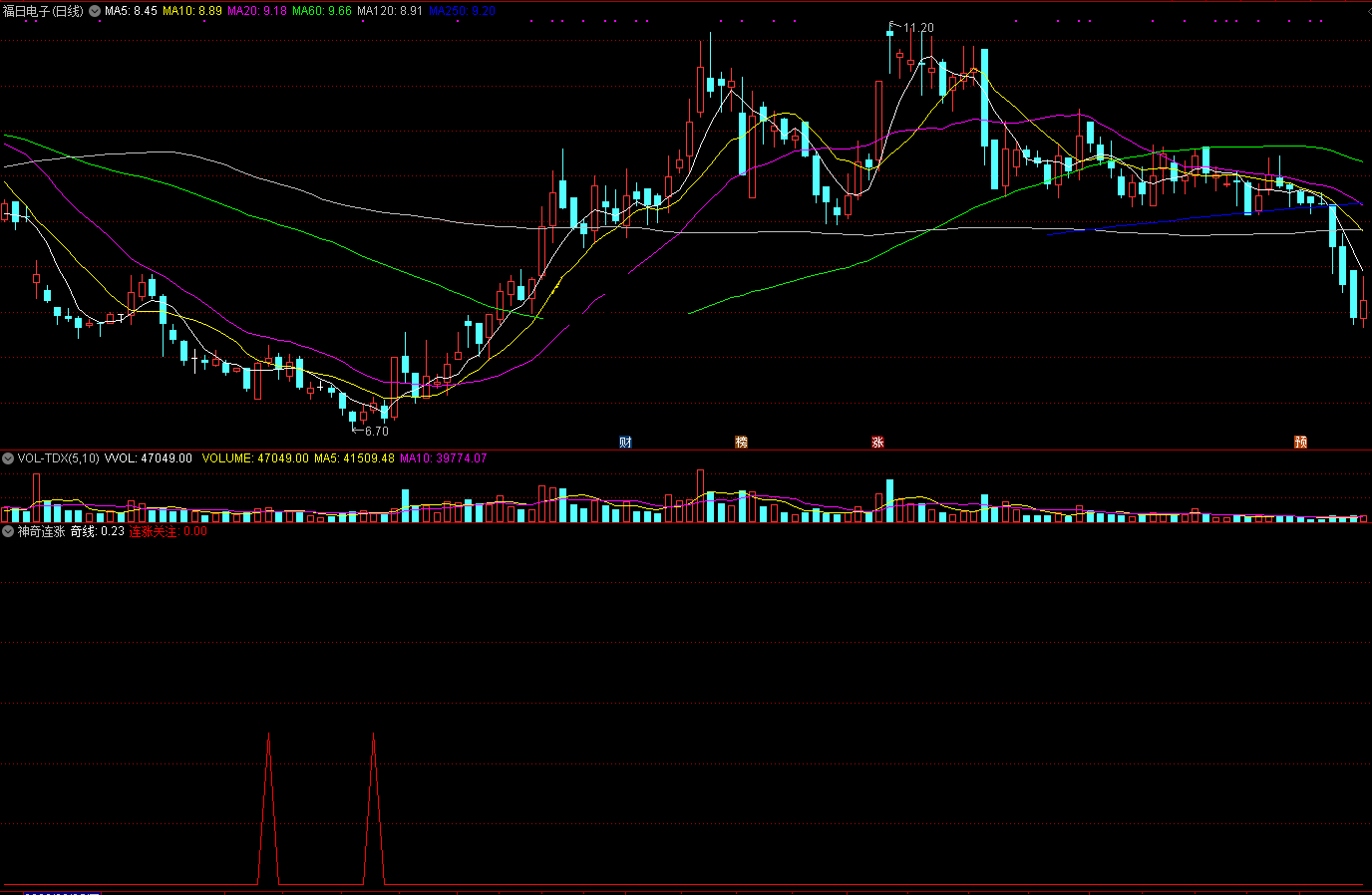This screenshot has height=895, width=1372.
Task: Click the 预 forecast marker icon
Action: (x=1300, y=442)
